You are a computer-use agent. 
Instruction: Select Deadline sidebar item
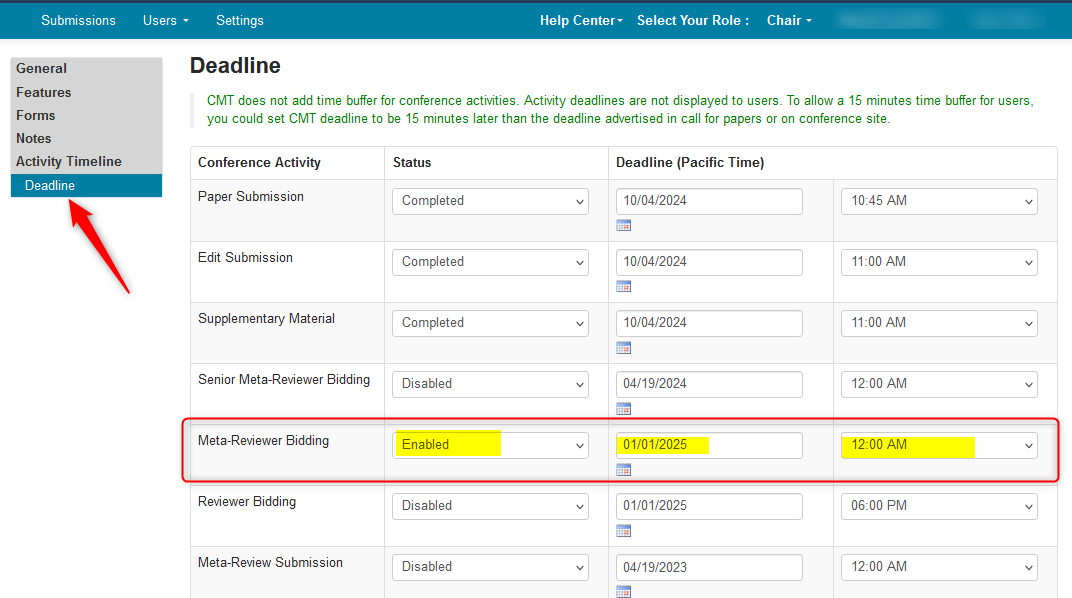pyautogui.click(x=86, y=185)
